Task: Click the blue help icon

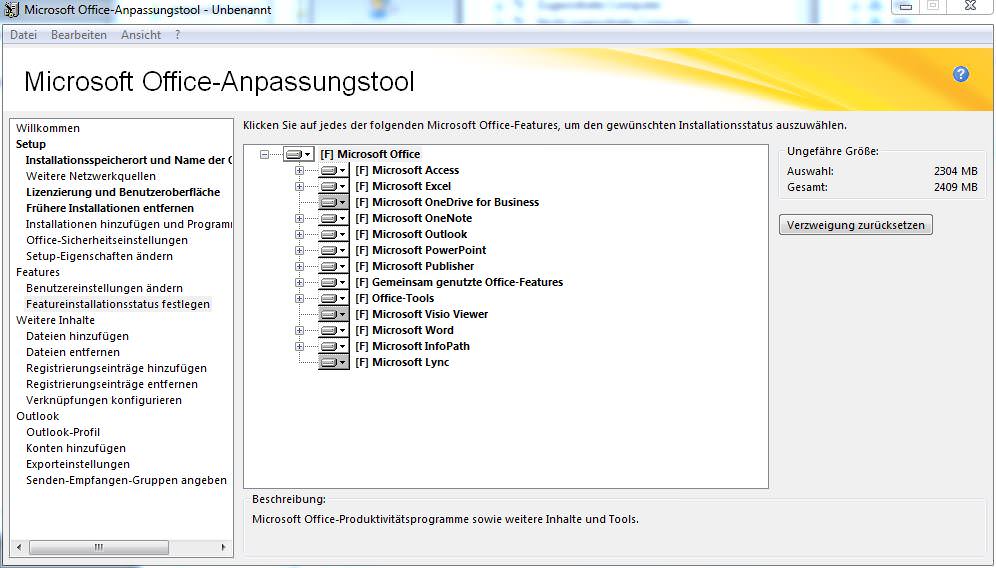Action: tap(961, 74)
